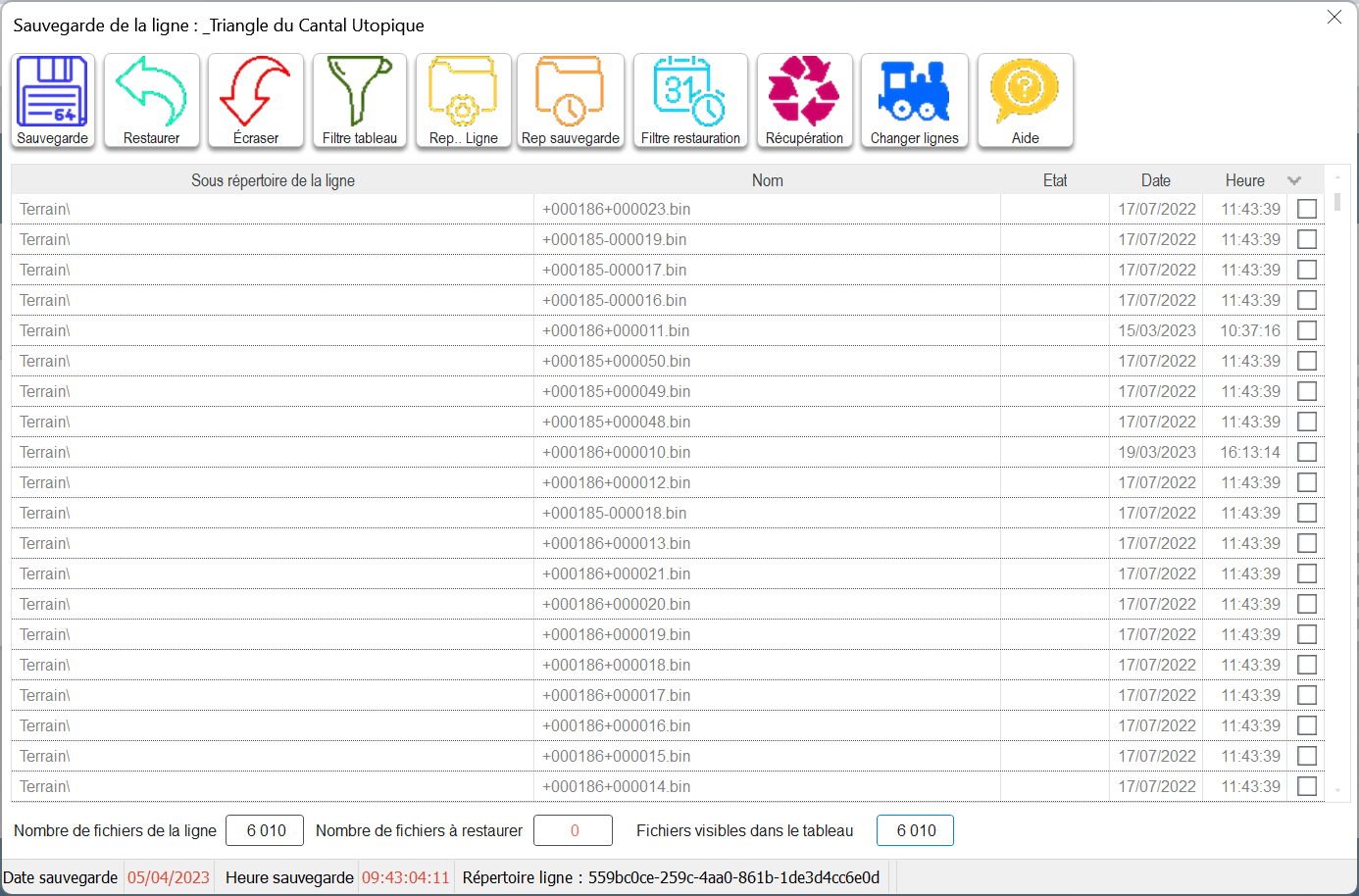Check the box for +000186+000023.bin
The width and height of the screenshot is (1359, 896).
click(x=1307, y=209)
